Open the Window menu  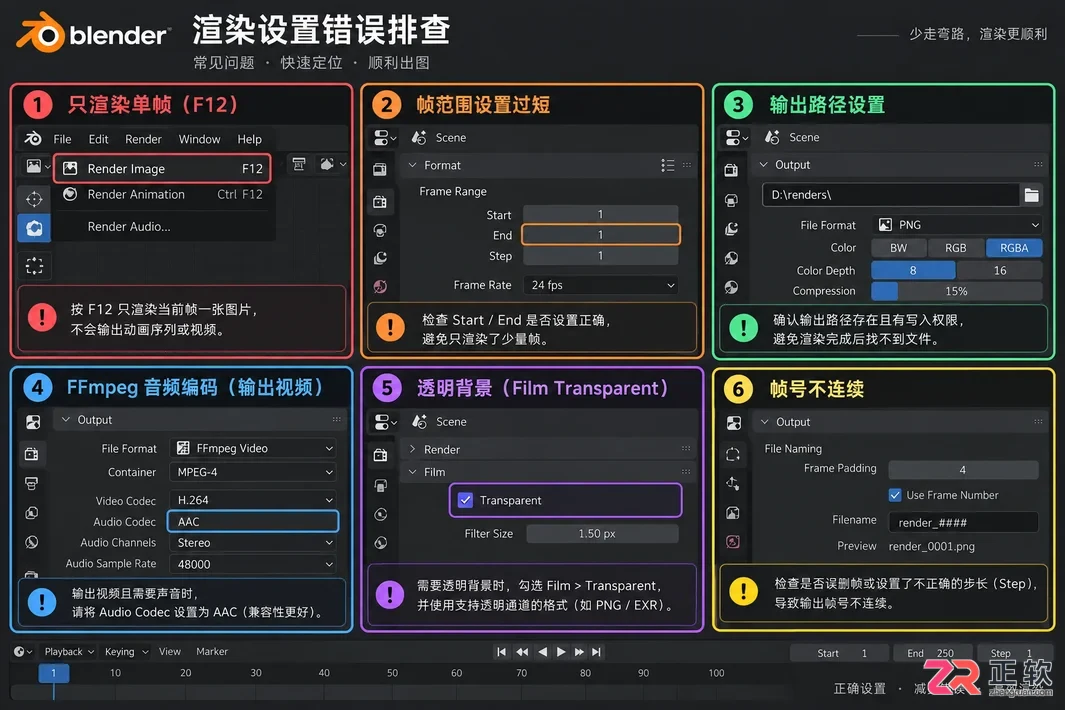199,139
